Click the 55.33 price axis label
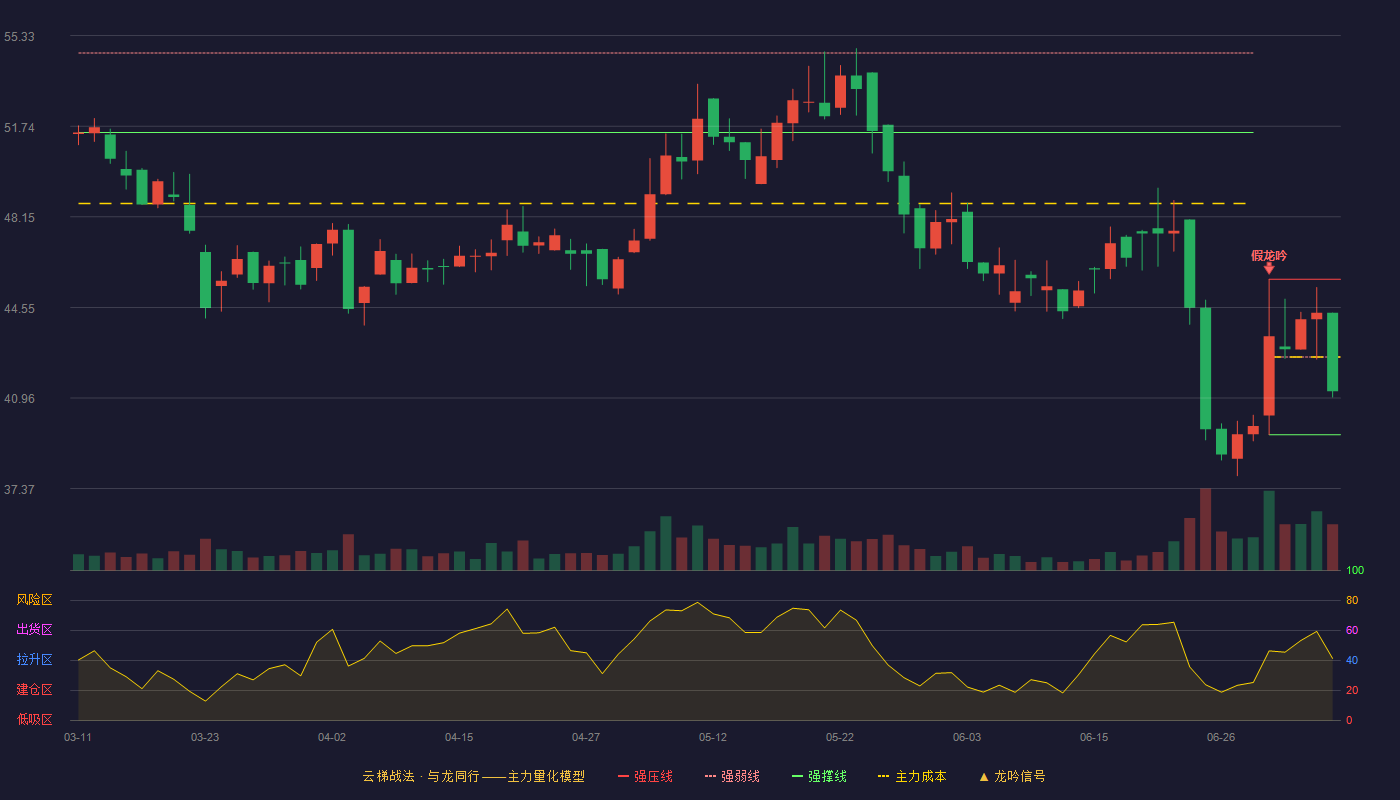 coord(19,37)
